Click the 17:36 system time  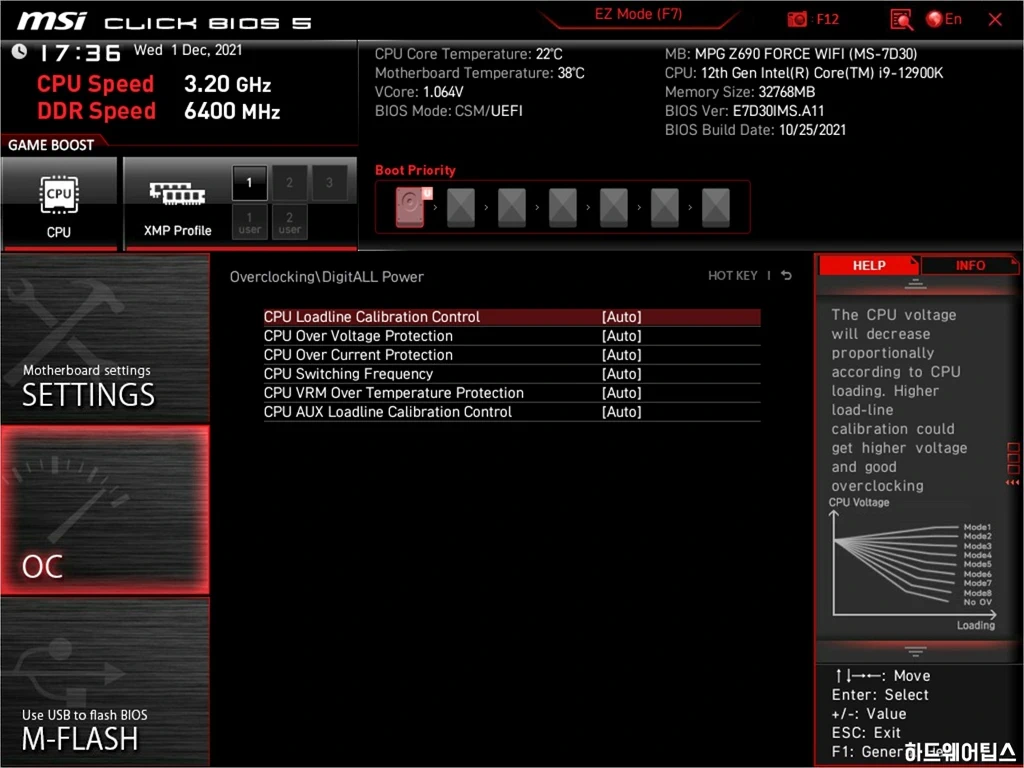coord(80,53)
